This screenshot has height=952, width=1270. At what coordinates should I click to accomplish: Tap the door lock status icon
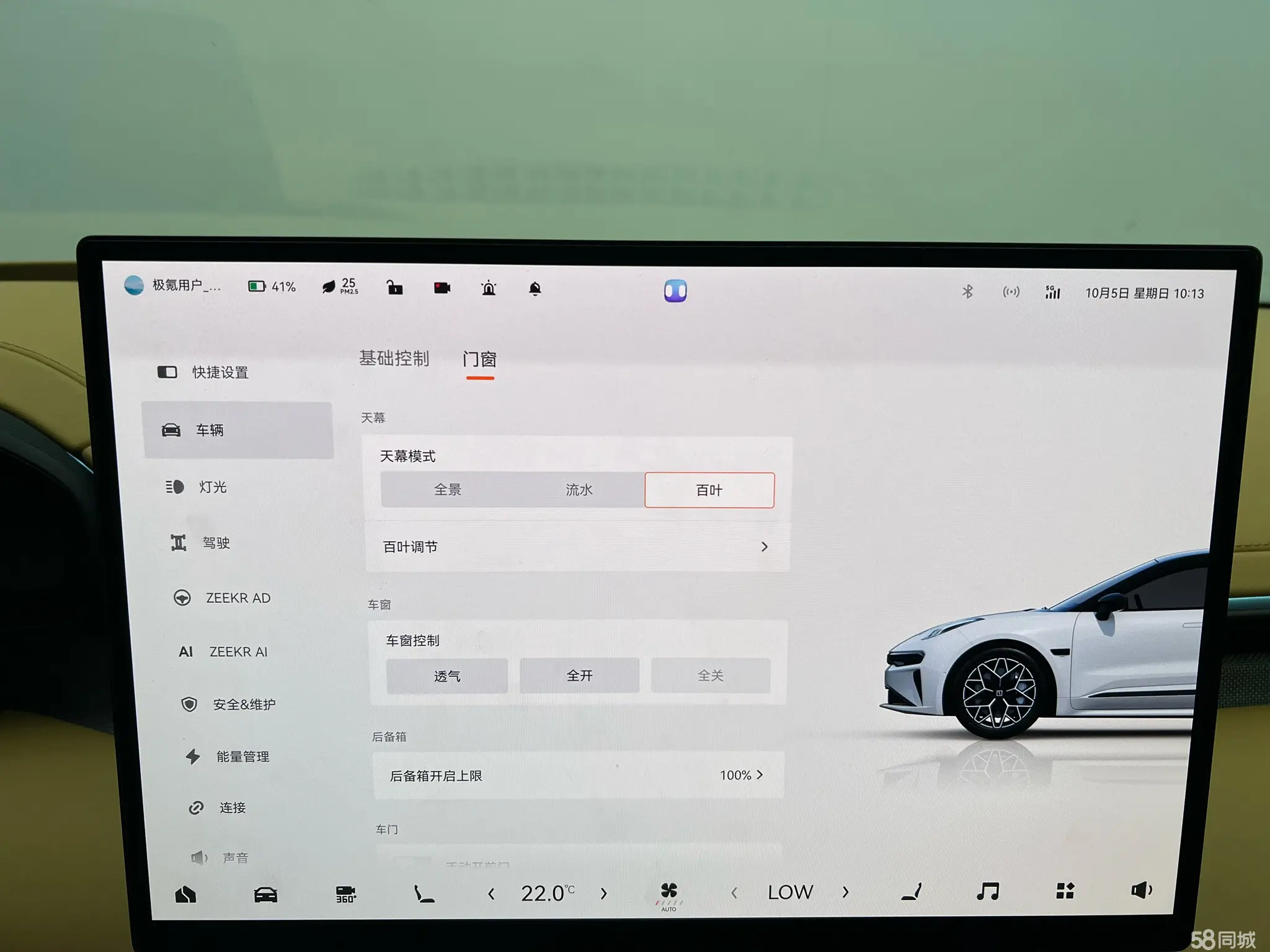click(395, 288)
